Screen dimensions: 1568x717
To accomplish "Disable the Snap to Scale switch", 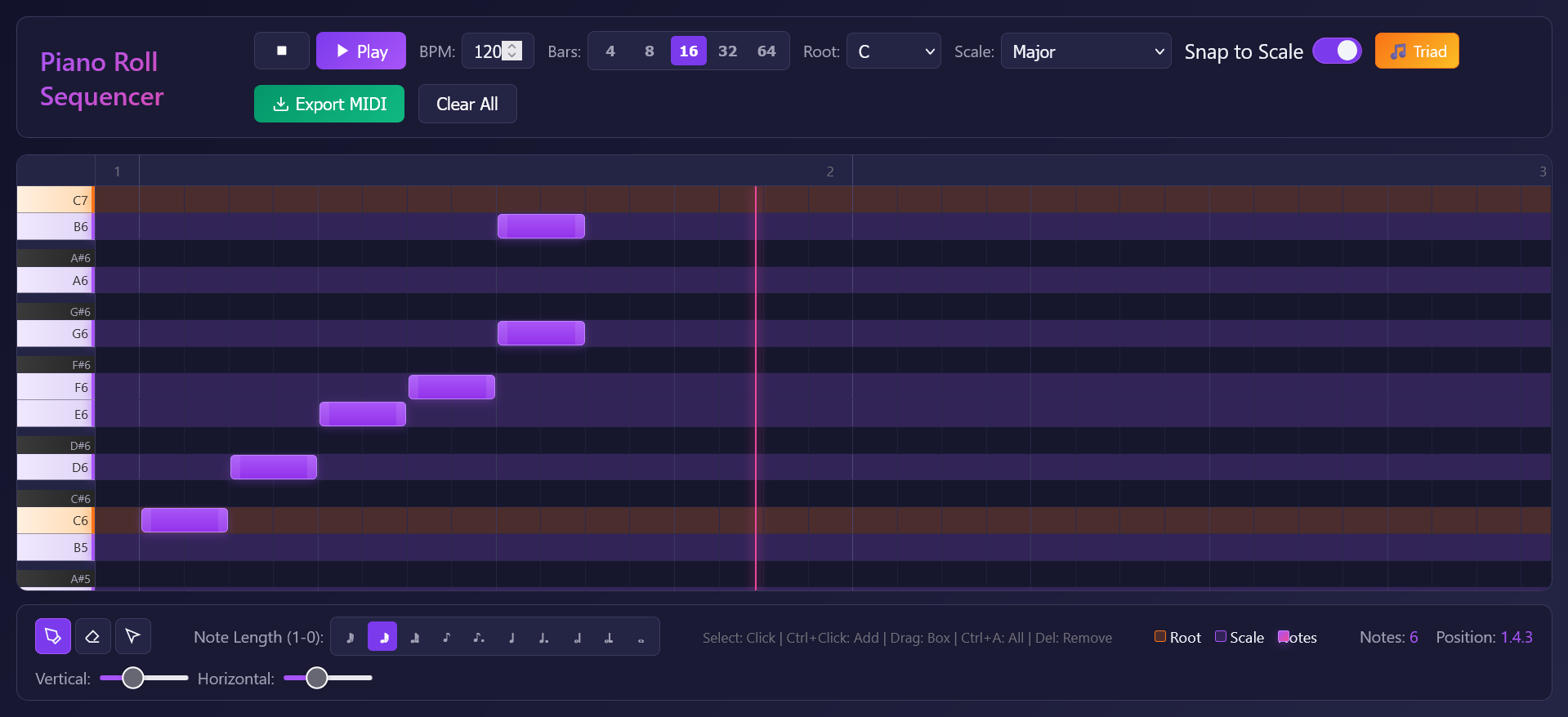I will point(1337,51).
